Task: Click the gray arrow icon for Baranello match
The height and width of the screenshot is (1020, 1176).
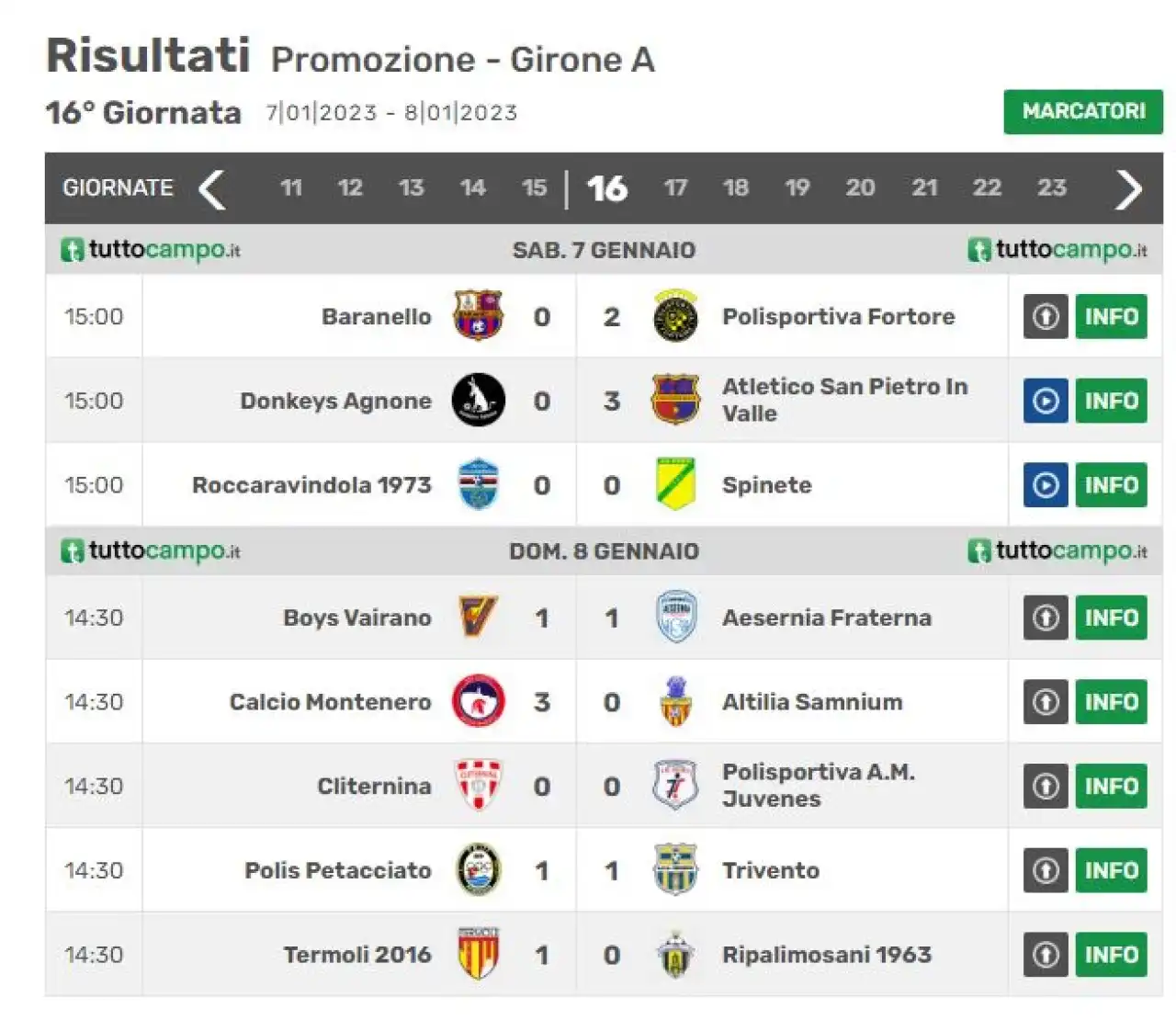Action: [1046, 316]
